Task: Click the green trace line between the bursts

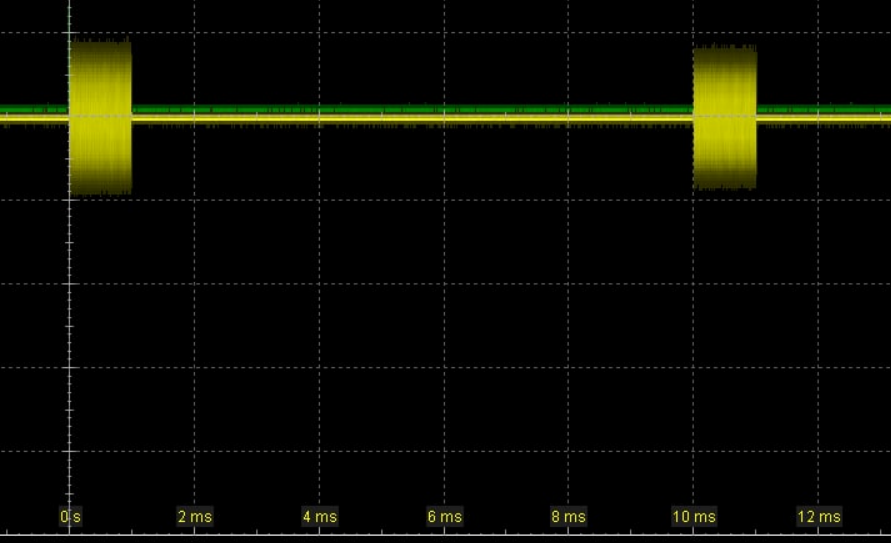Action: pos(400,109)
